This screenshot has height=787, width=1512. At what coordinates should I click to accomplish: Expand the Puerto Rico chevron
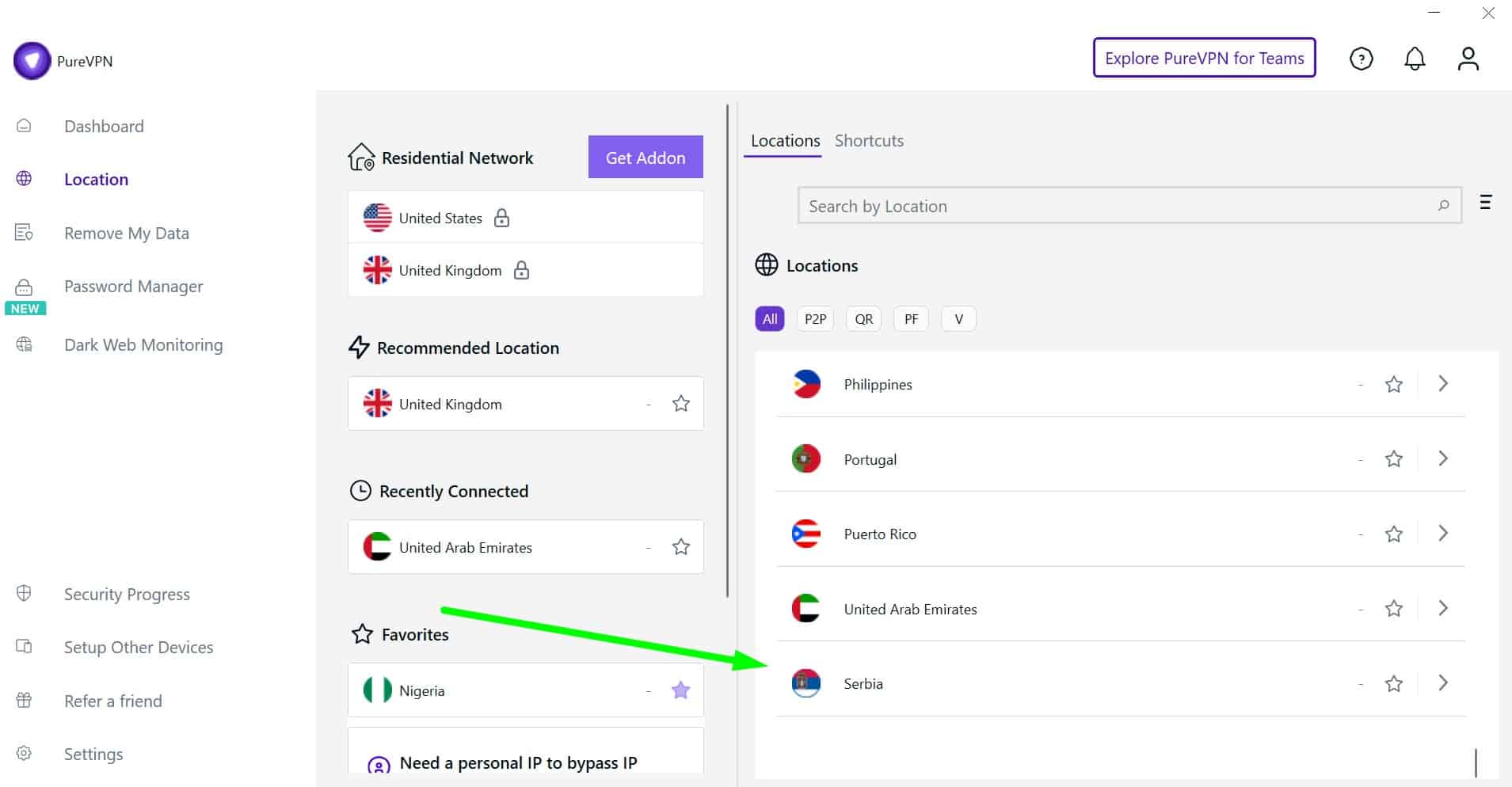click(x=1443, y=534)
